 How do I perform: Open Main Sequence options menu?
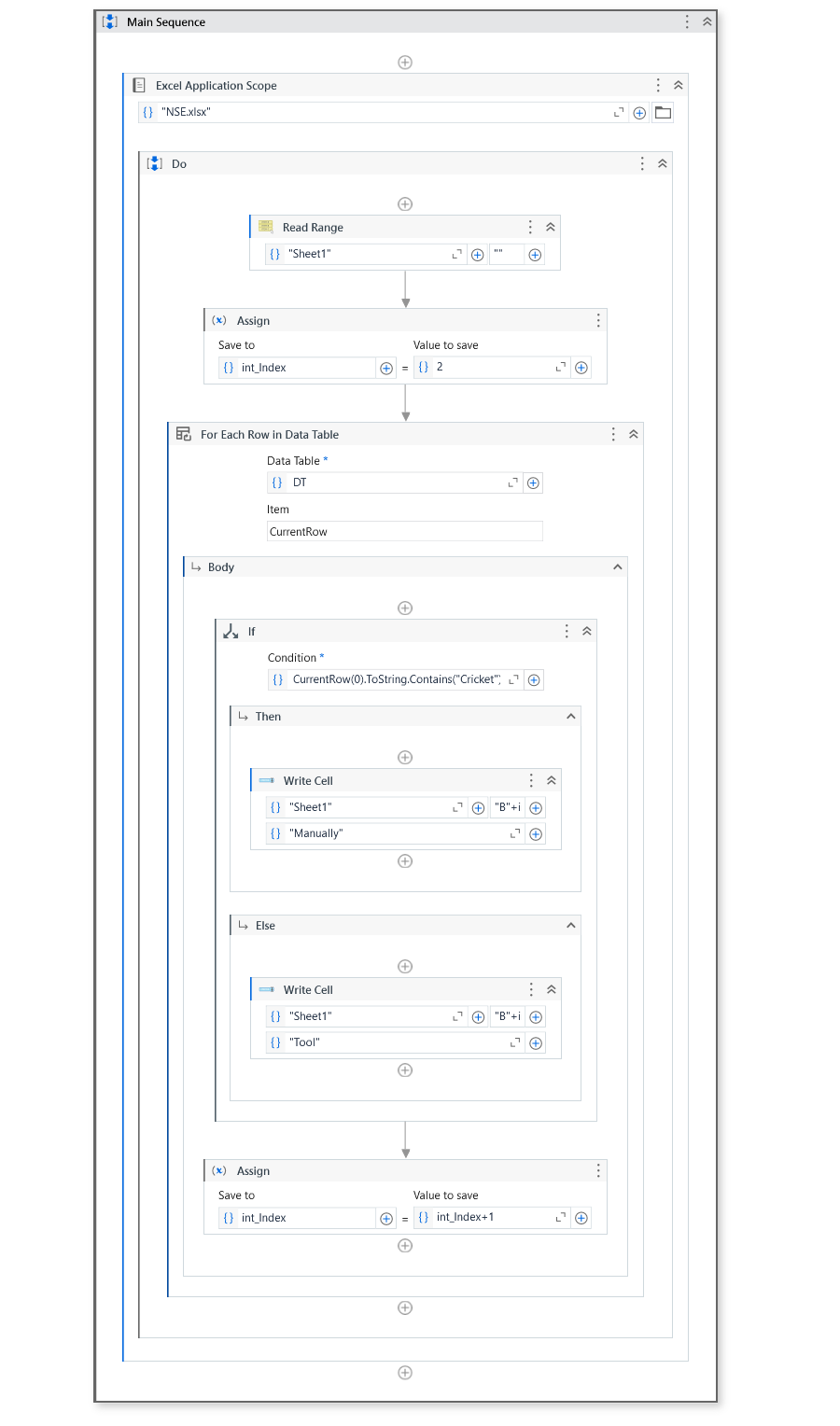[x=687, y=21]
